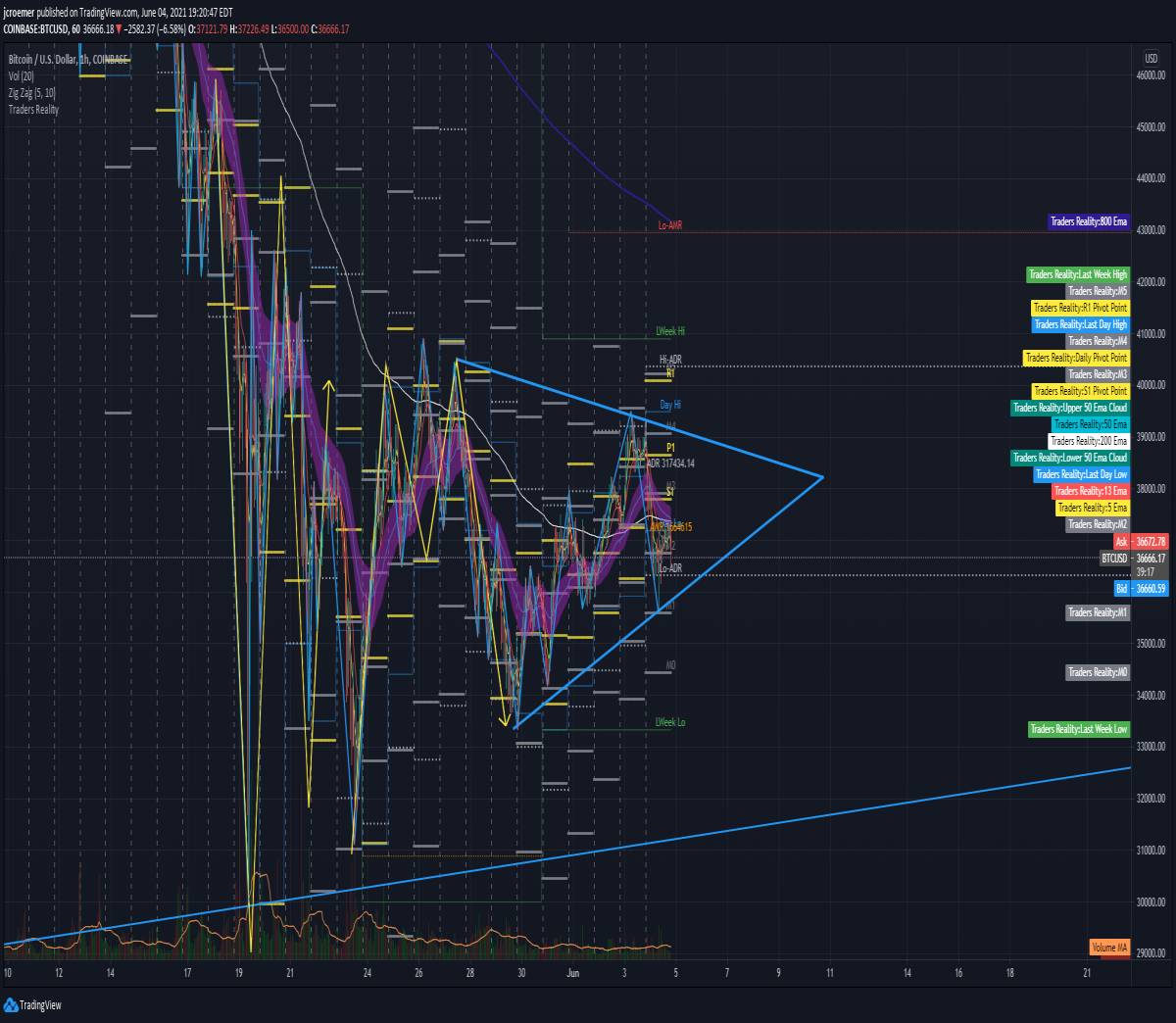Click the blue Bid price label
The image size is (1176, 1023).
[1141, 589]
